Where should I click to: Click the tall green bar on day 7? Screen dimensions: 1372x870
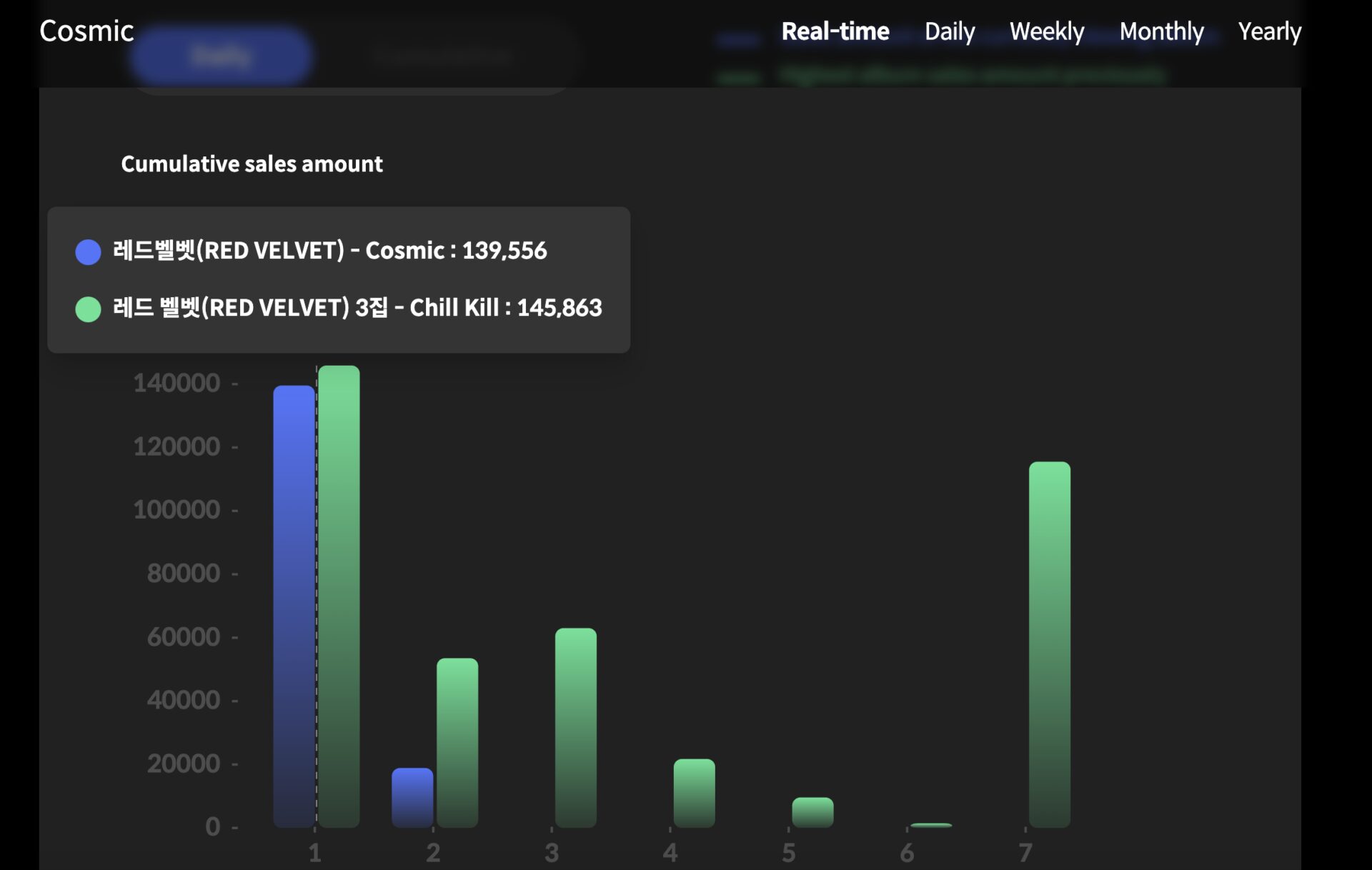pos(1050,644)
